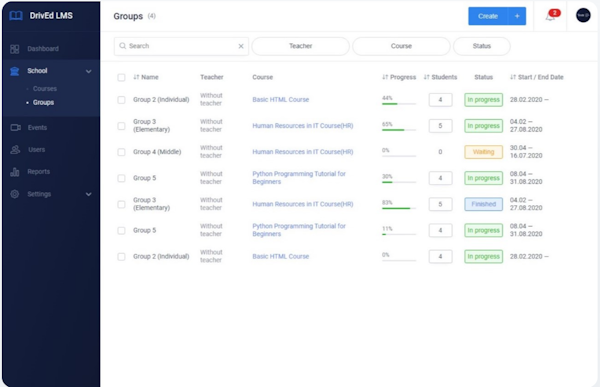
Task: Click the Events camera icon in sidebar
Action: tap(15, 127)
